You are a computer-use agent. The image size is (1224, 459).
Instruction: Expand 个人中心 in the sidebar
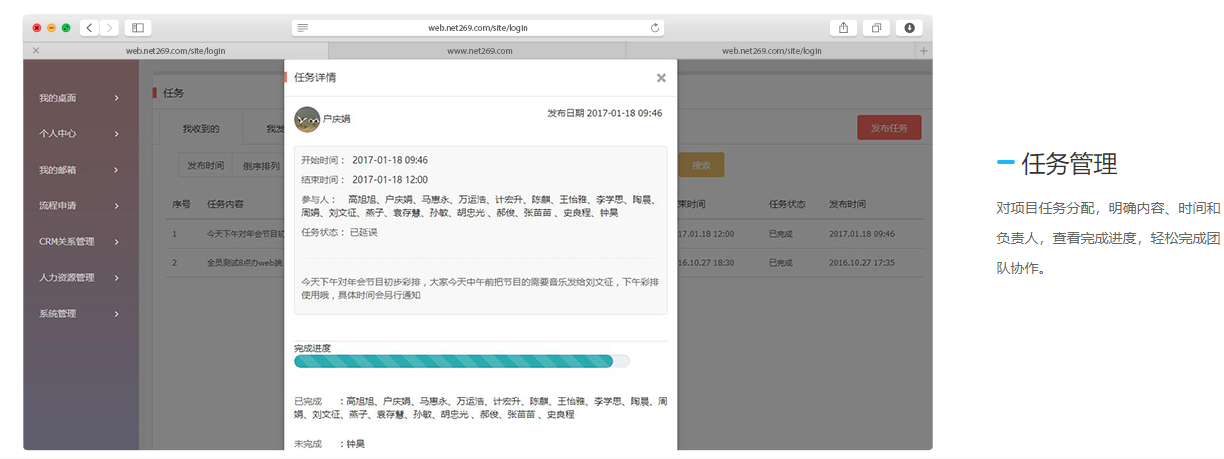pyautogui.click(x=80, y=134)
